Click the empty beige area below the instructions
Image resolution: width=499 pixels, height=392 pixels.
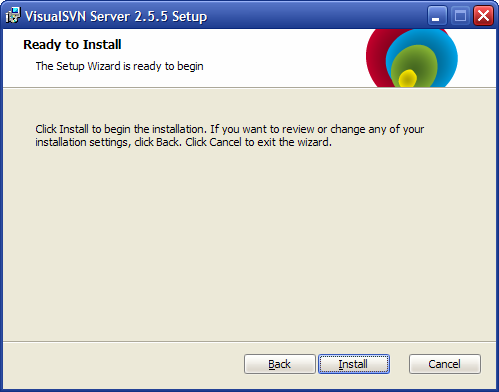tap(249, 243)
